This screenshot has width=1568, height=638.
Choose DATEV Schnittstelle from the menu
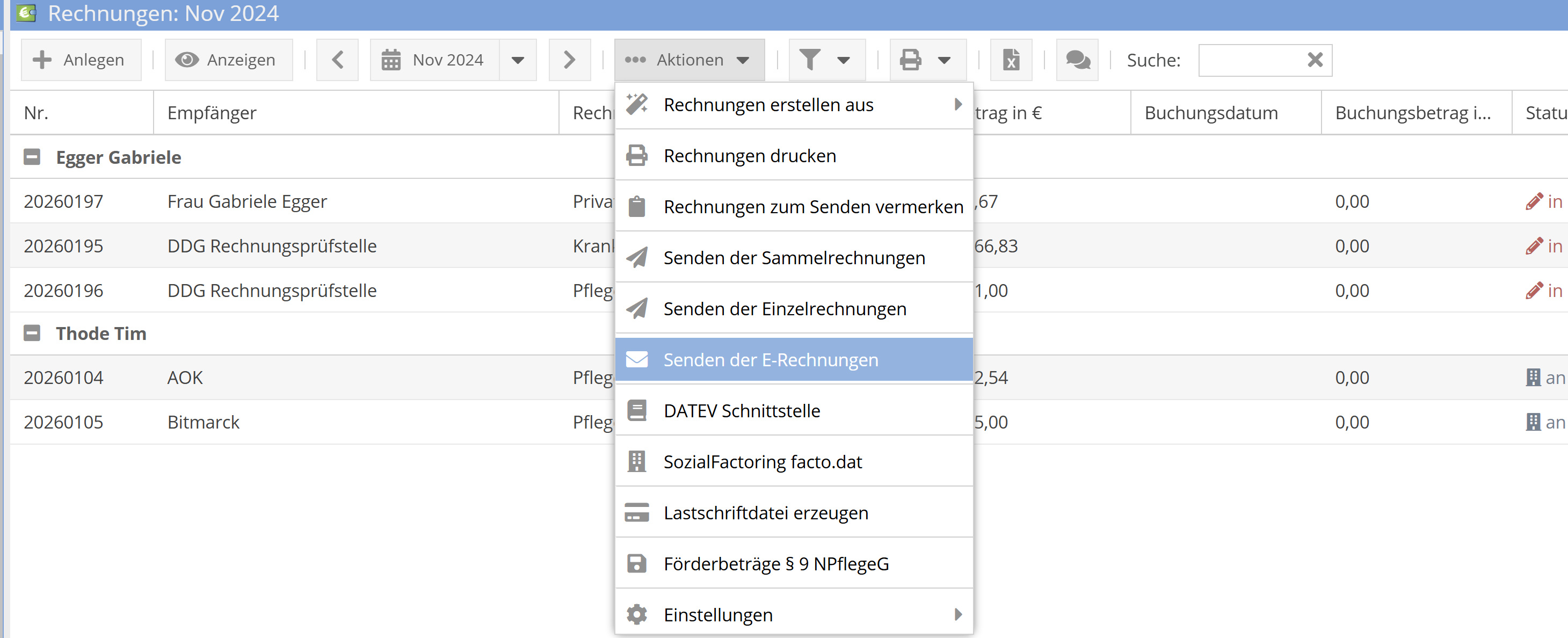pos(742,410)
